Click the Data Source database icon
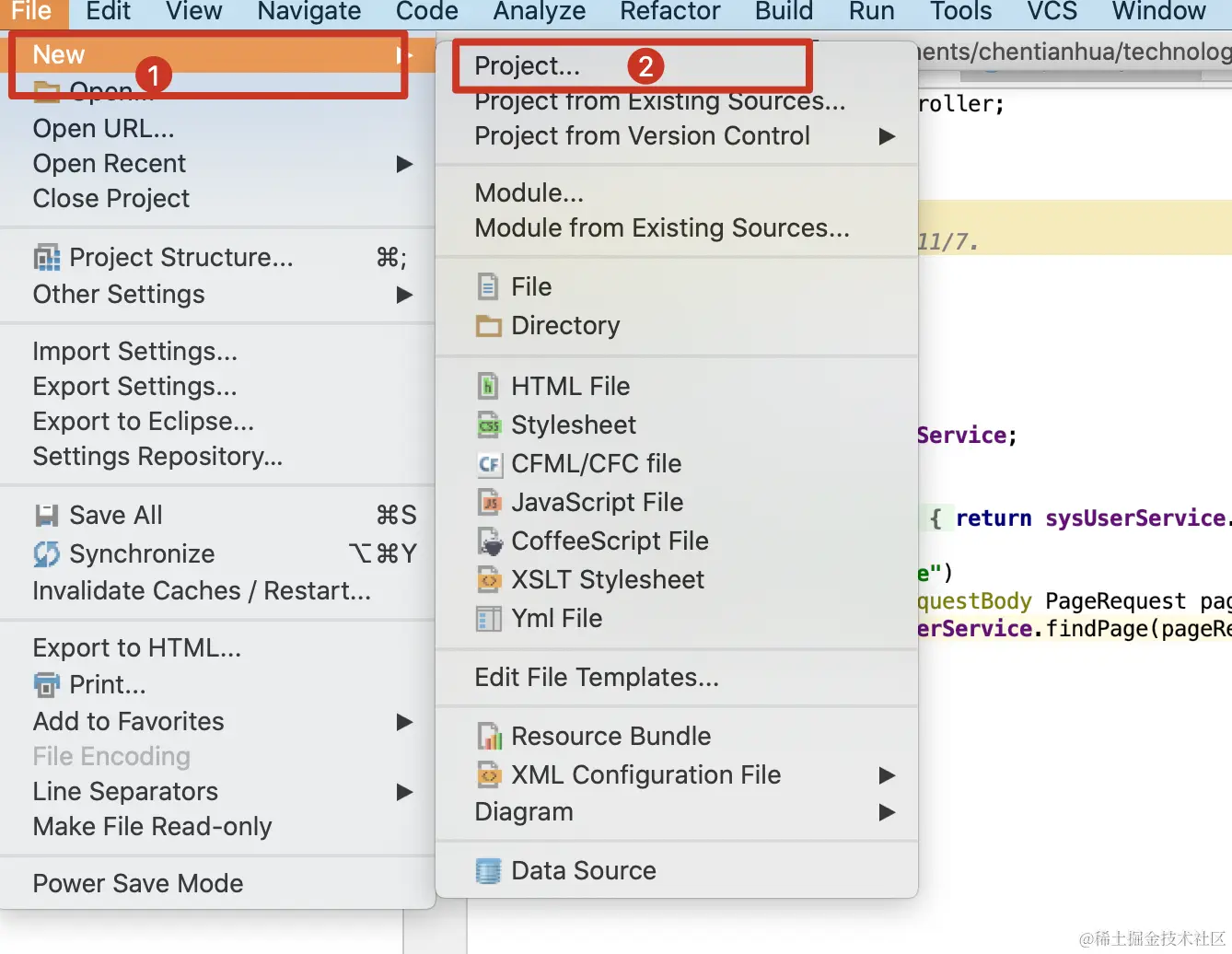This screenshot has height=954, width=1232. (x=488, y=871)
